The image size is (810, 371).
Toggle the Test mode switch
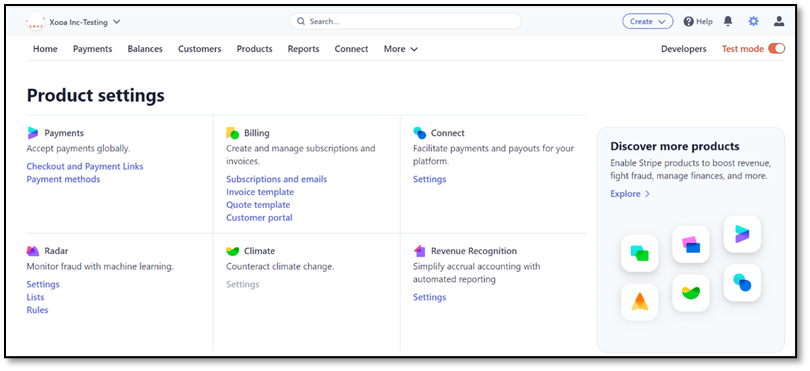point(776,49)
